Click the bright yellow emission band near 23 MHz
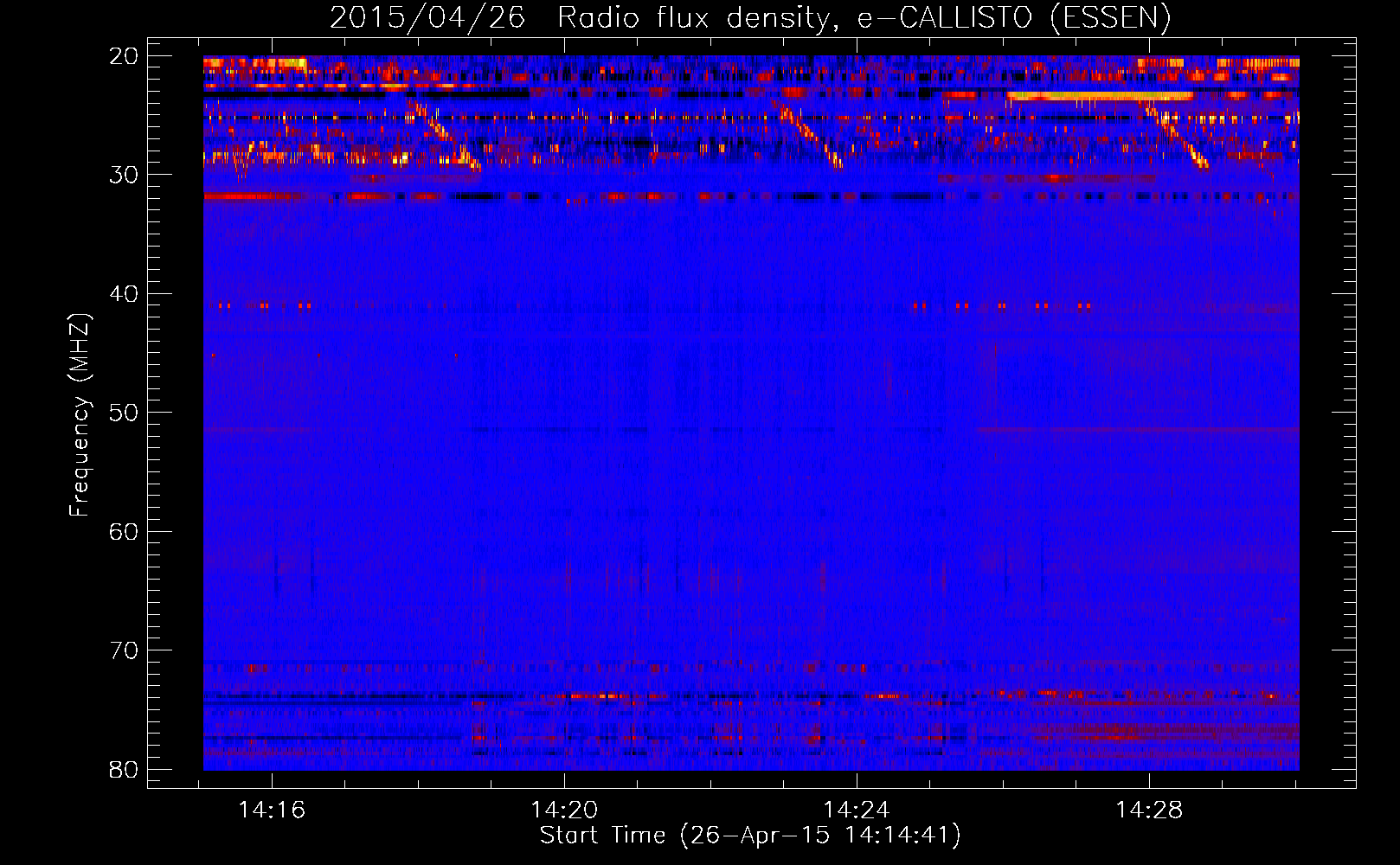The height and width of the screenshot is (865, 1400). [1099, 96]
